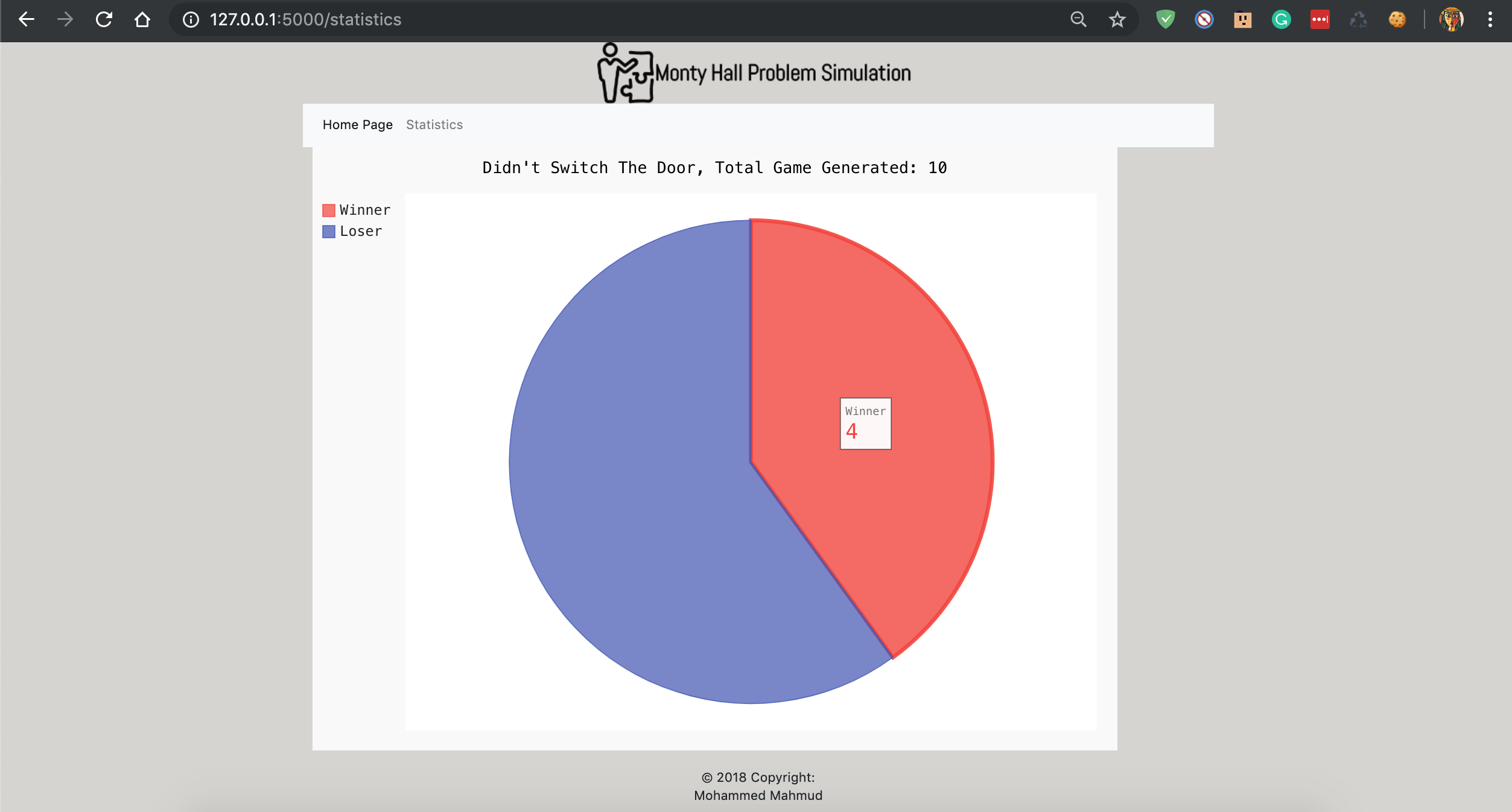
Task: Click the browser back arrow
Action: point(27,19)
